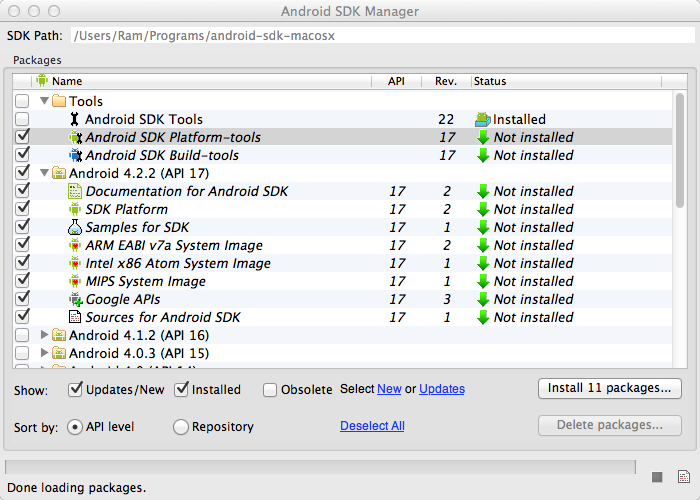The height and width of the screenshot is (500, 700).
Task: Click the Android SDK Platform-tools icon
Action: (x=75, y=137)
